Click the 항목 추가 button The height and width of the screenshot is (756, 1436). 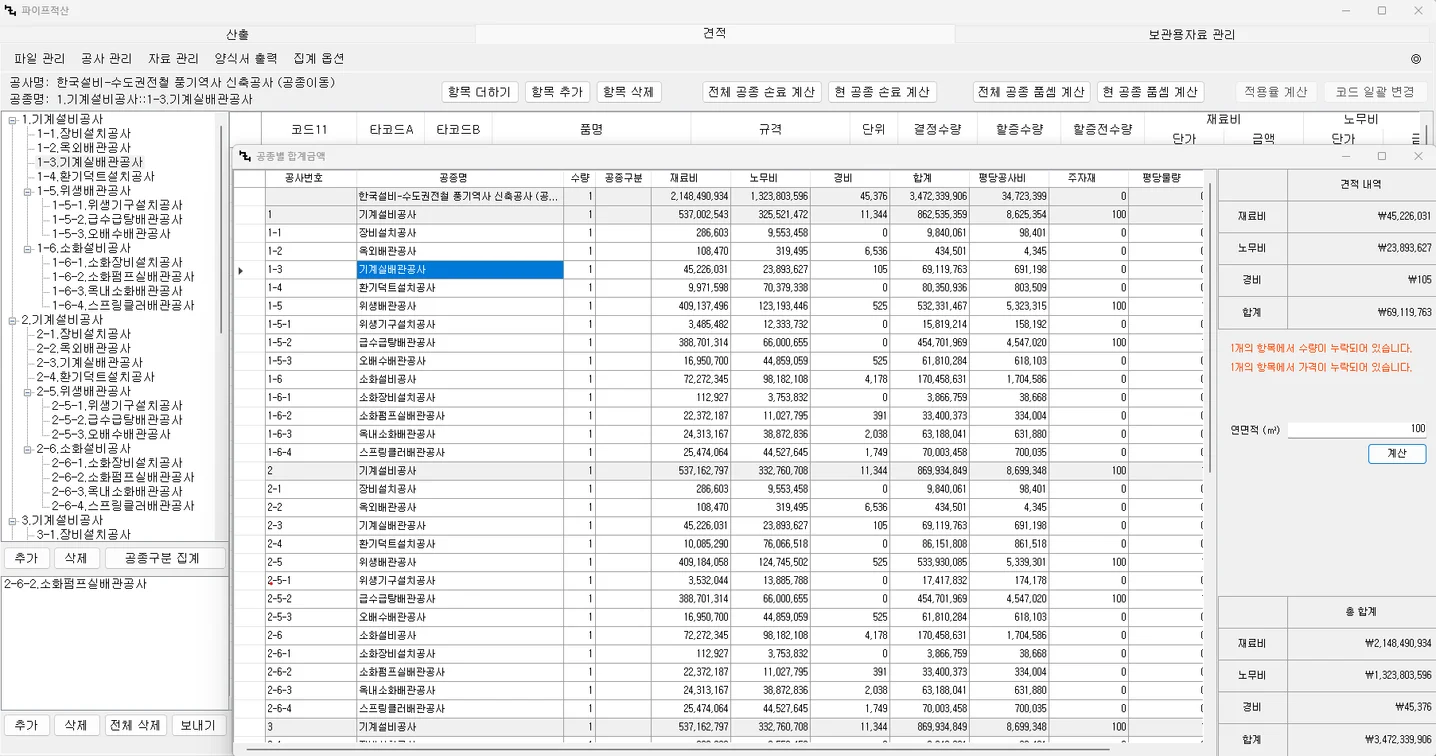pos(557,92)
